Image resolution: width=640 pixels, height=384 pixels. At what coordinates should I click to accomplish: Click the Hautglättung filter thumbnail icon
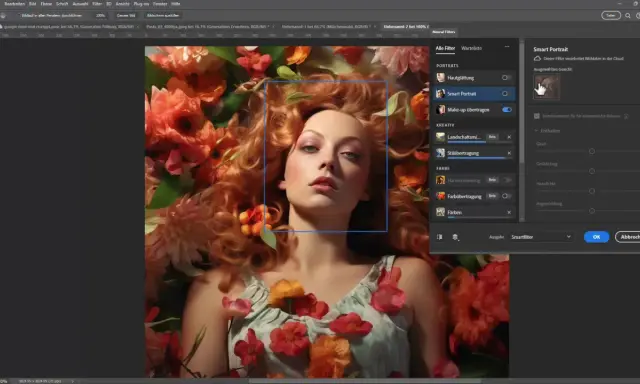440,78
